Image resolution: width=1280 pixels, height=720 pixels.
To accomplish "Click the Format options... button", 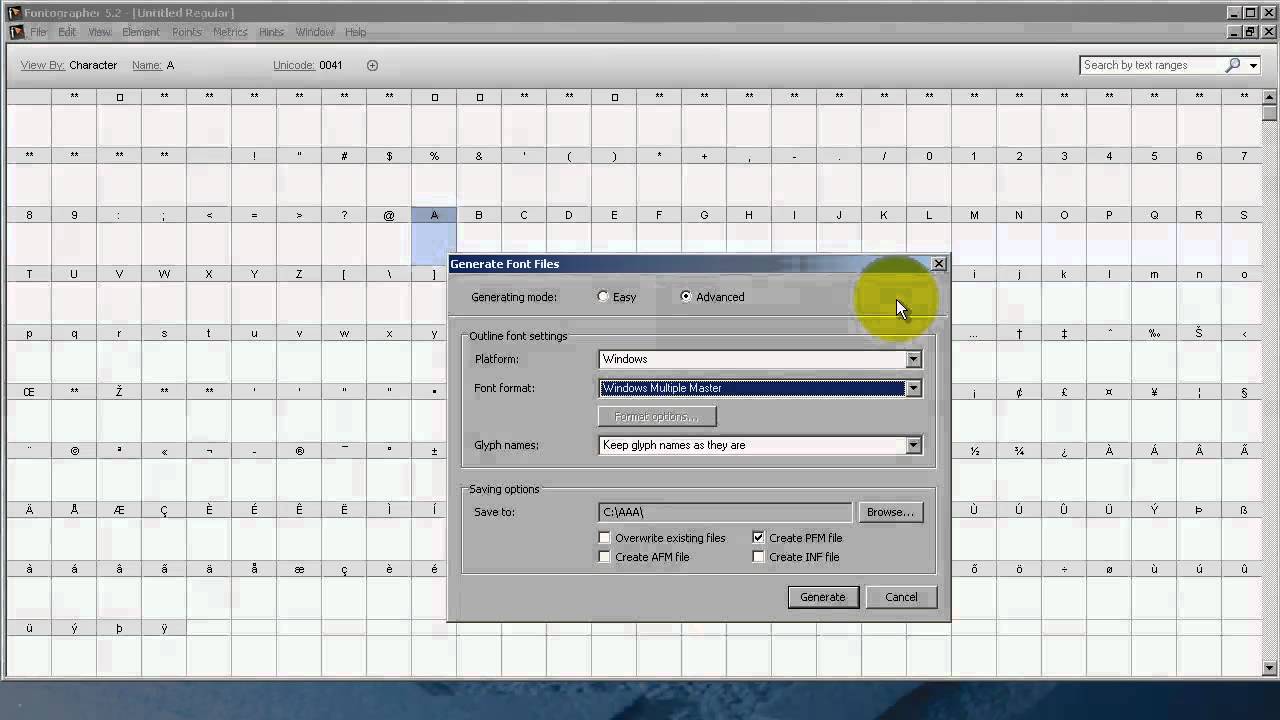I will point(657,416).
